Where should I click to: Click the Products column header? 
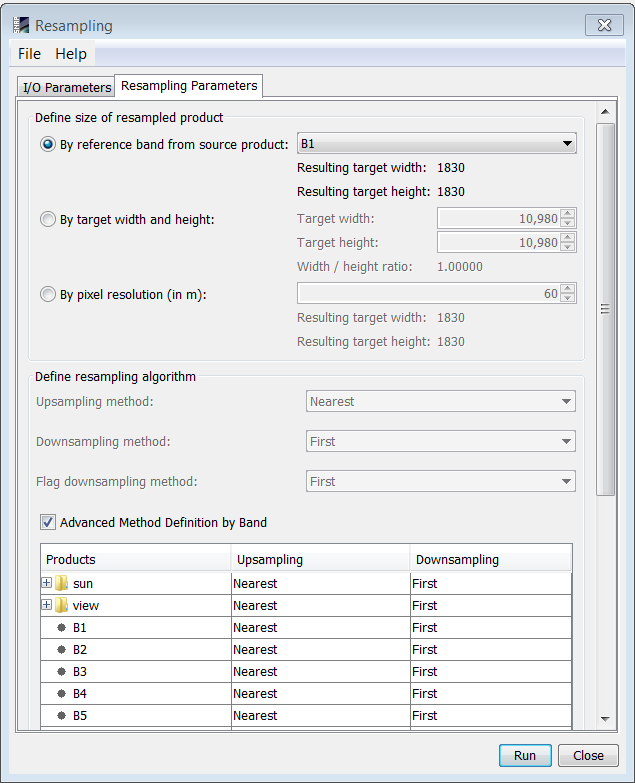(x=136, y=559)
